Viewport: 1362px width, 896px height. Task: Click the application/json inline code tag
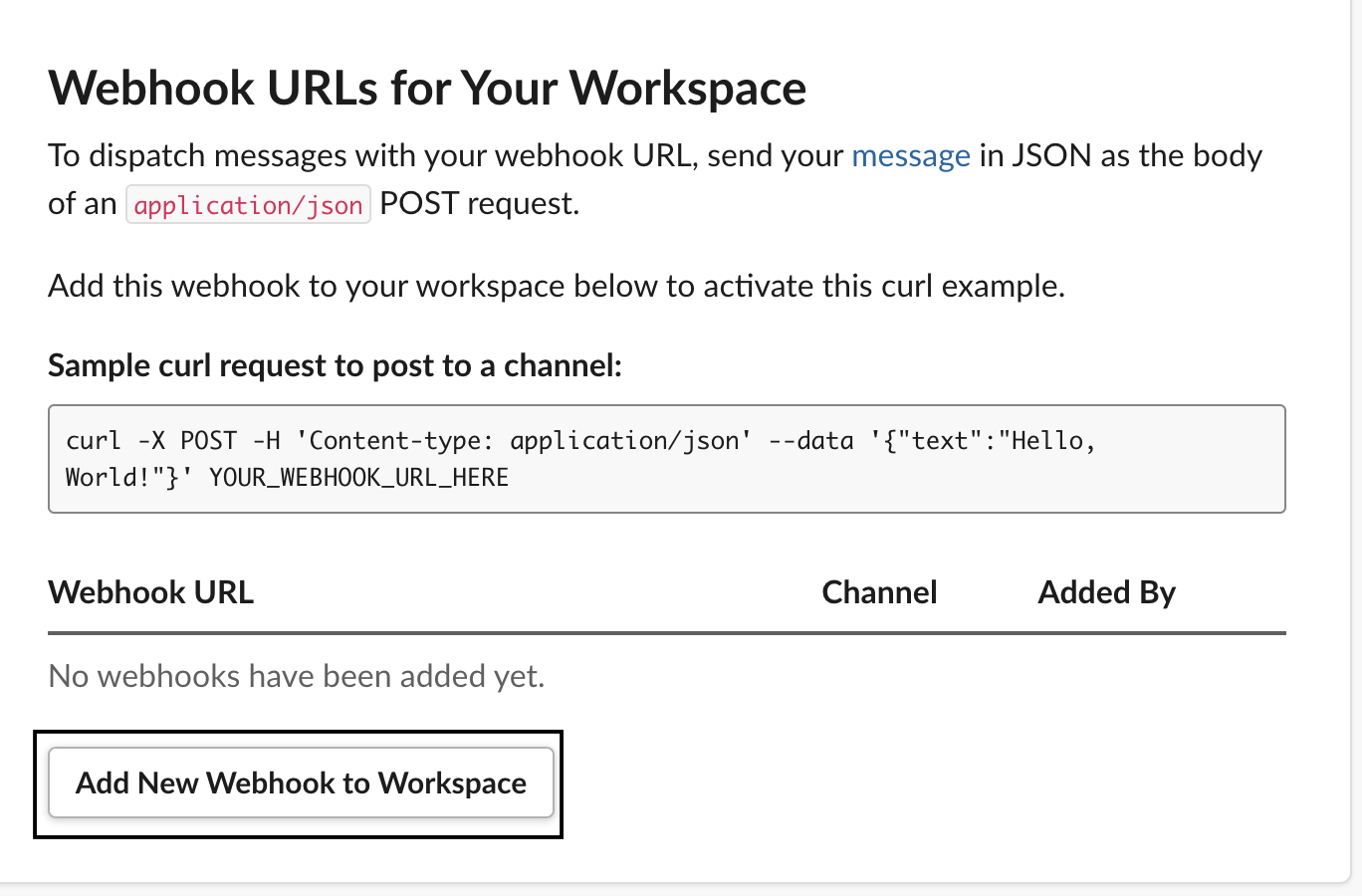[248, 204]
